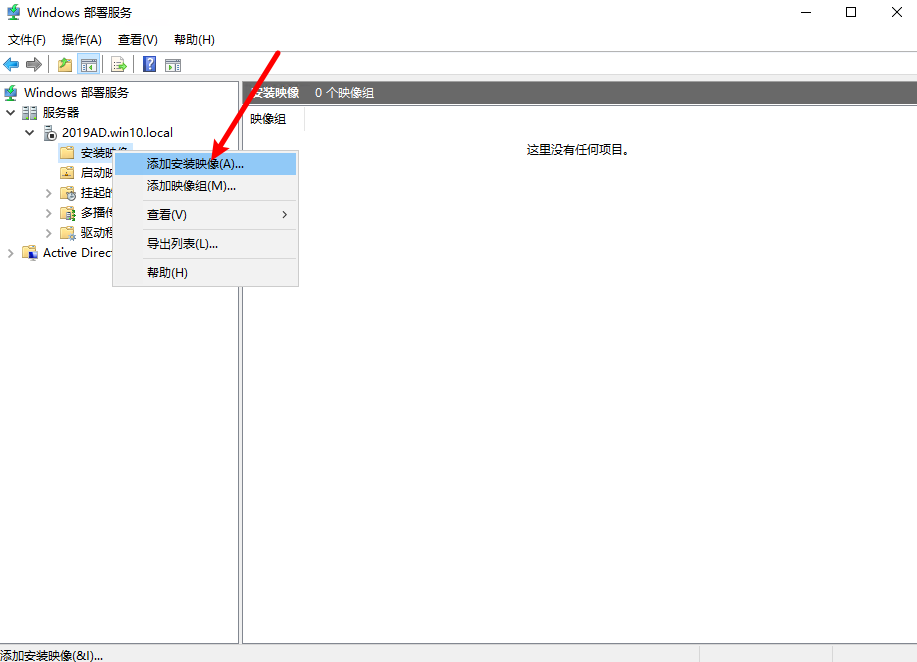Click the Up one level folder icon

click(x=65, y=65)
